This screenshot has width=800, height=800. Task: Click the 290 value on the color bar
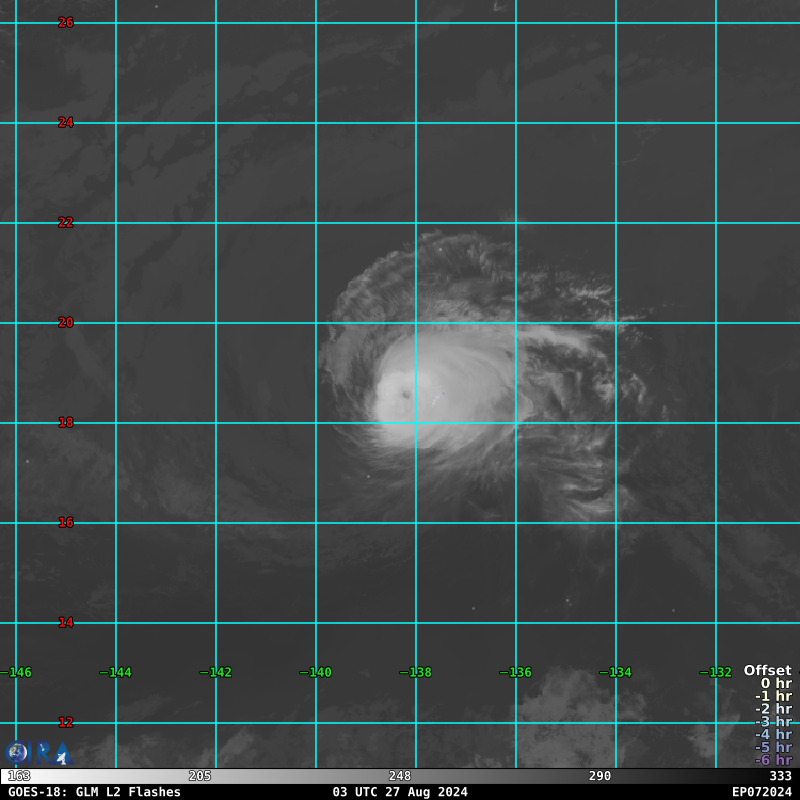tap(600, 776)
